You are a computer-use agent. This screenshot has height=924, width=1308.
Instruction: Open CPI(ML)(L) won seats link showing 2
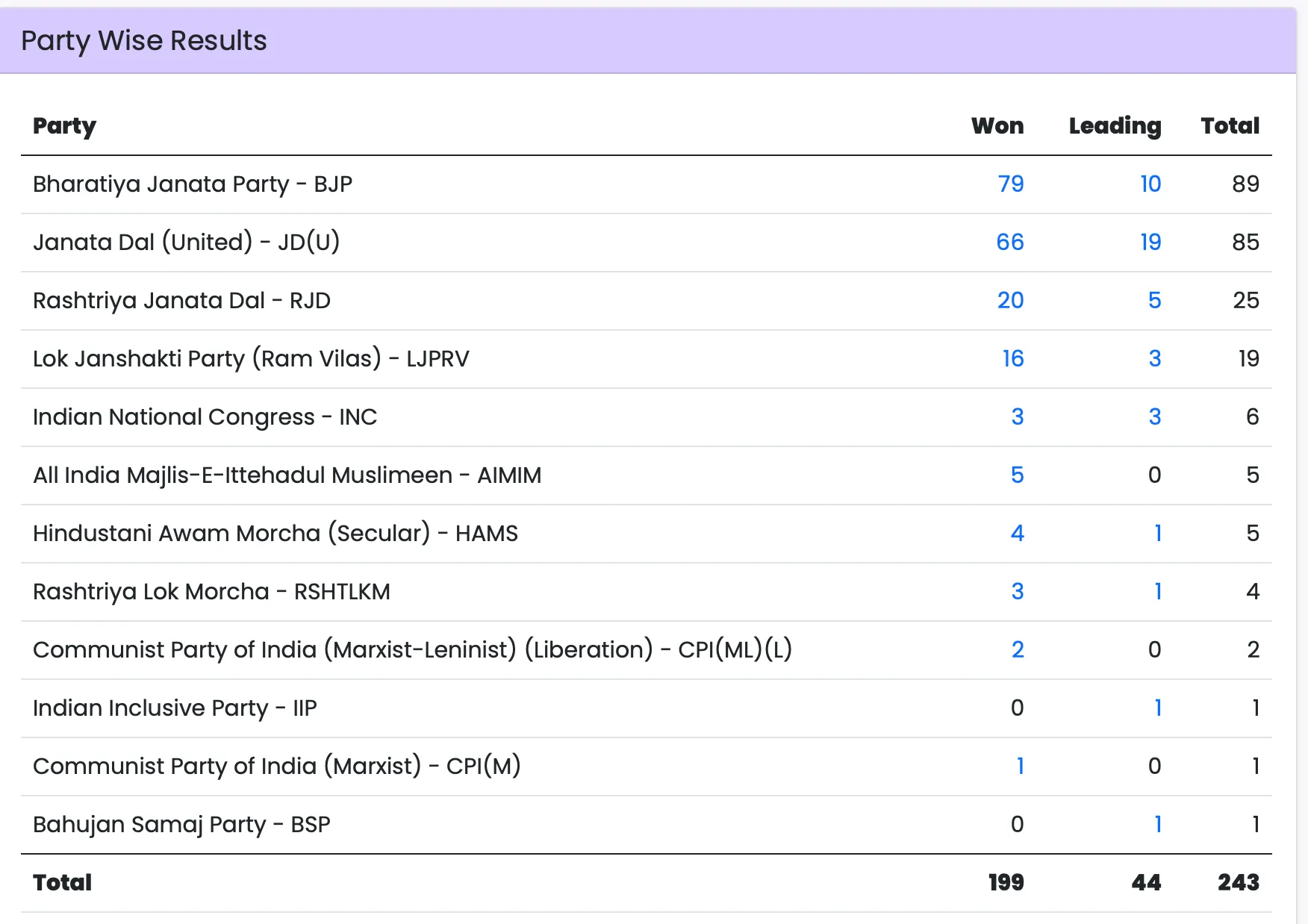tap(1017, 649)
